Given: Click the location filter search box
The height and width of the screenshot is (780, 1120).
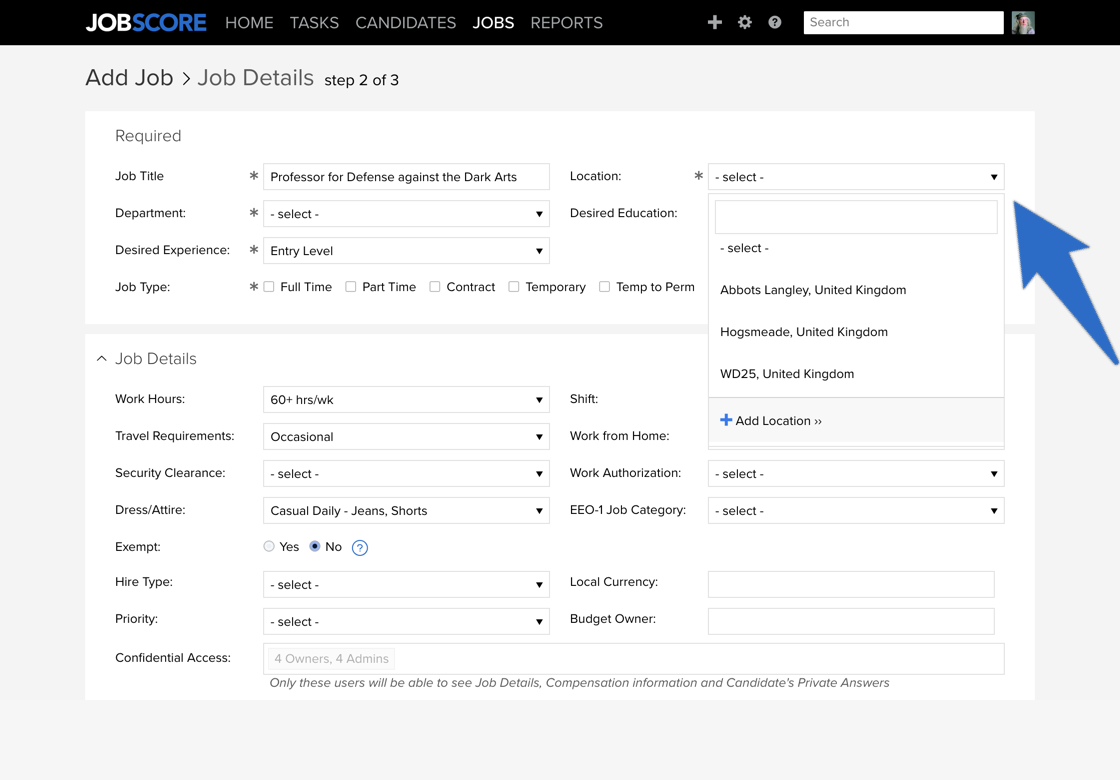Looking at the screenshot, I should point(856,216).
